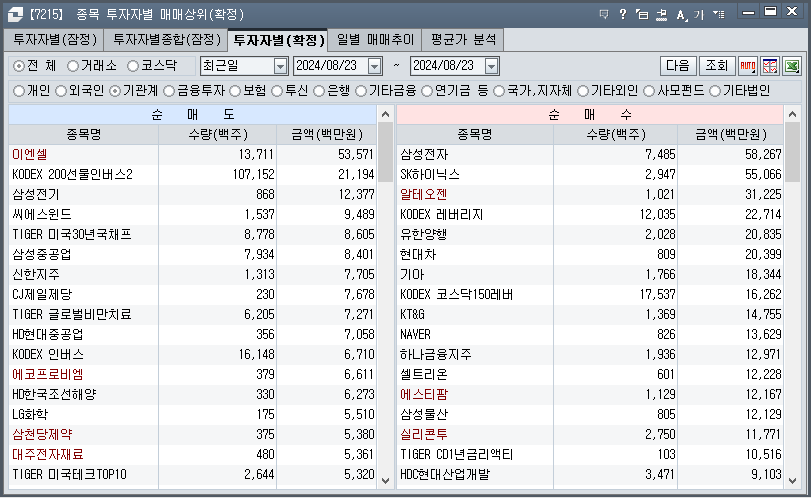Screen dimensions: 811x498
Task: Click the 순매도 list scroll-up arrow
Action: (x=385, y=114)
